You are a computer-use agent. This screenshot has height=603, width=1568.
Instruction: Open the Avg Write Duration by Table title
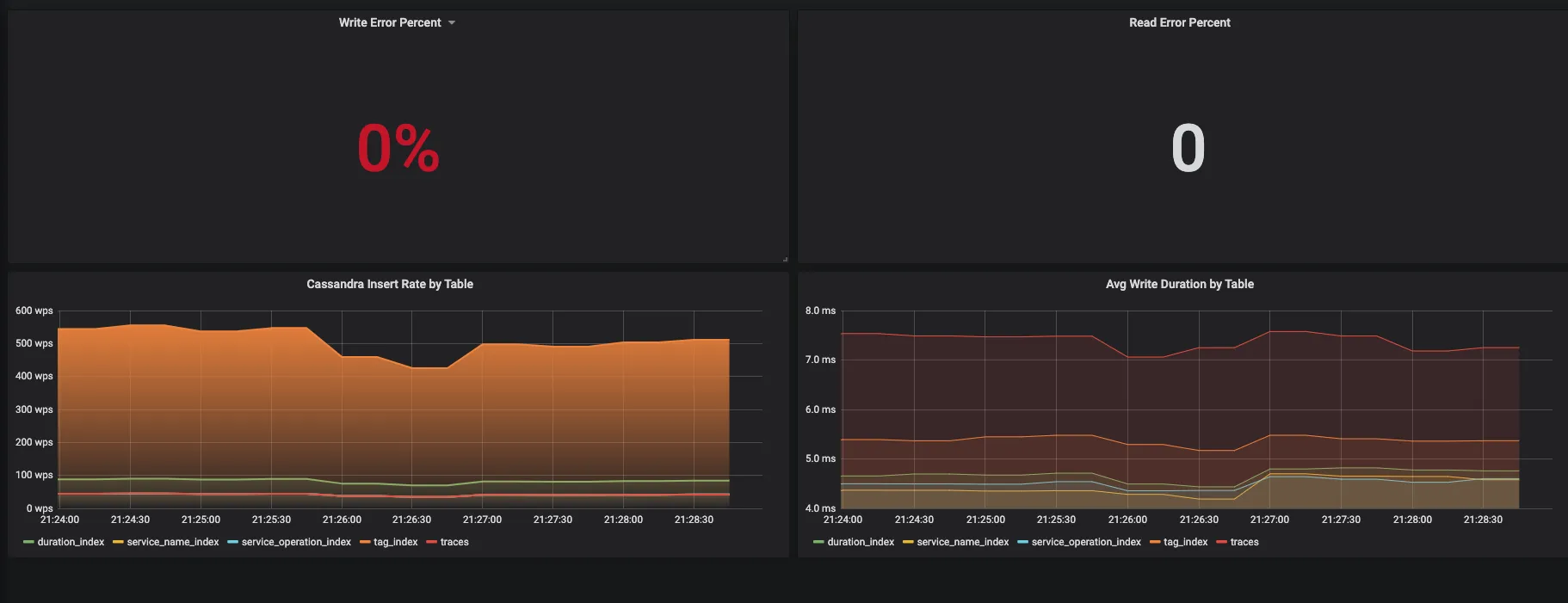coord(1180,284)
